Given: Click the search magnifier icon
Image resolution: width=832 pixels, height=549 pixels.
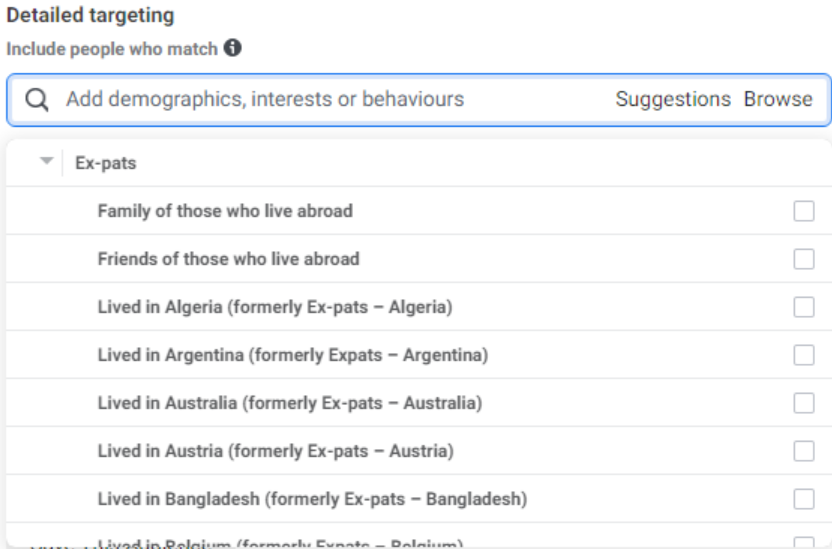Looking at the screenshot, I should point(37,100).
